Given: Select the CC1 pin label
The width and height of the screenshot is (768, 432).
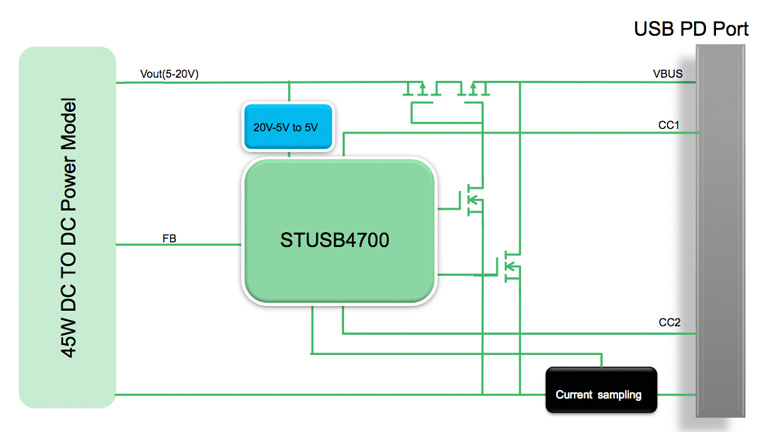Looking at the screenshot, I should pos(669,125).
